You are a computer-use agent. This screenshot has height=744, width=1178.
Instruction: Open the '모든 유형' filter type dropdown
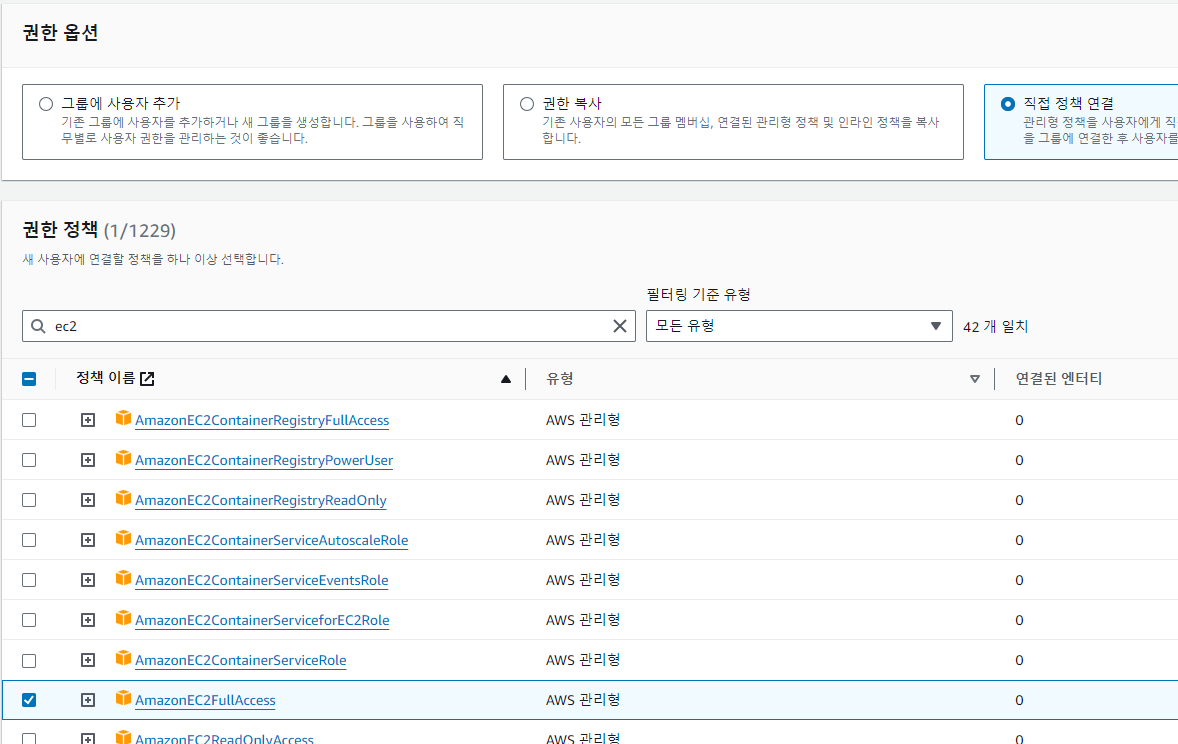point(799,326)
